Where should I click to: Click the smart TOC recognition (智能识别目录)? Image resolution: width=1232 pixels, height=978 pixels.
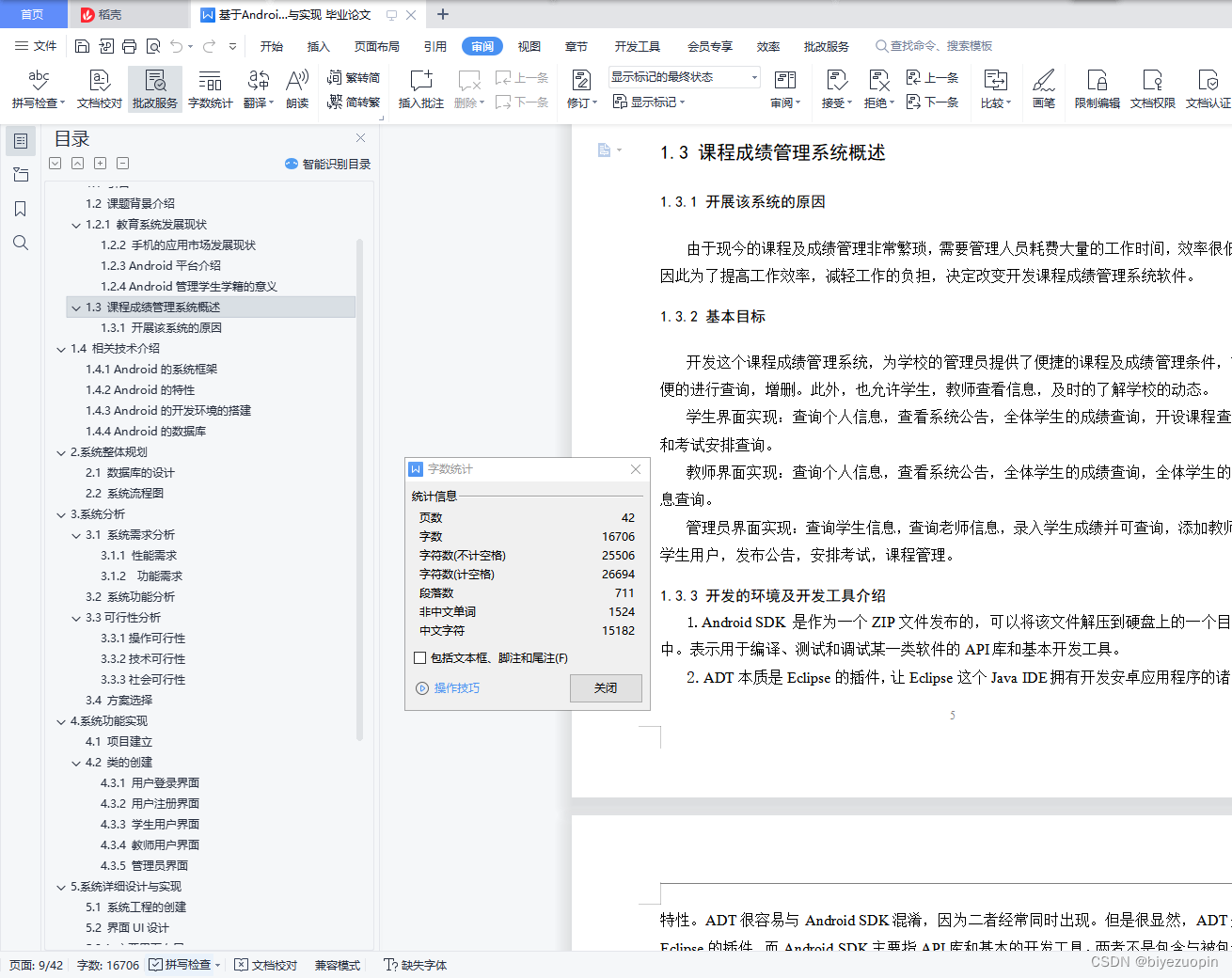[x=327, y=164]
